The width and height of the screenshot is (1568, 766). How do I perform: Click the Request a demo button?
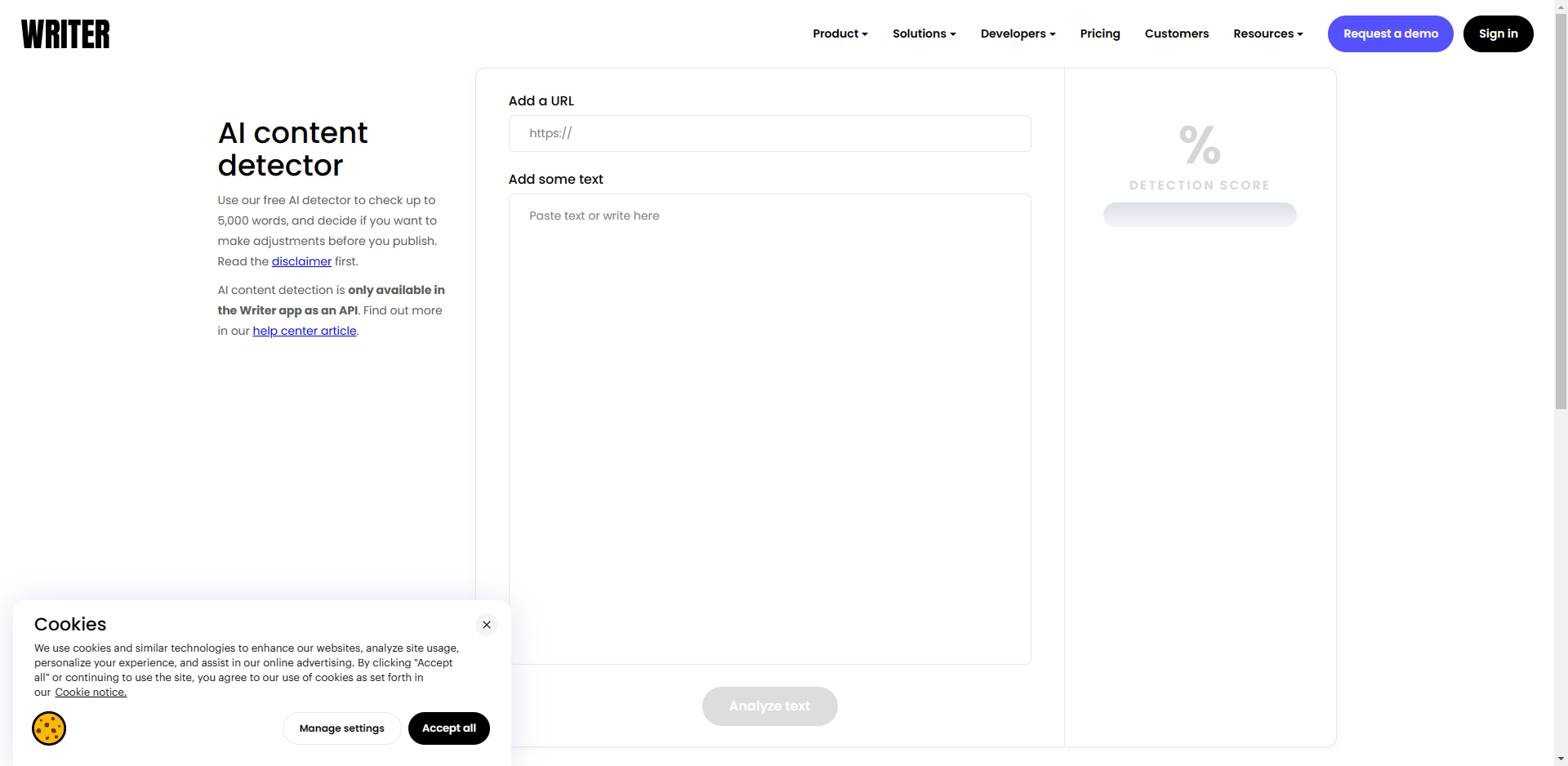tap(1390, 33)
